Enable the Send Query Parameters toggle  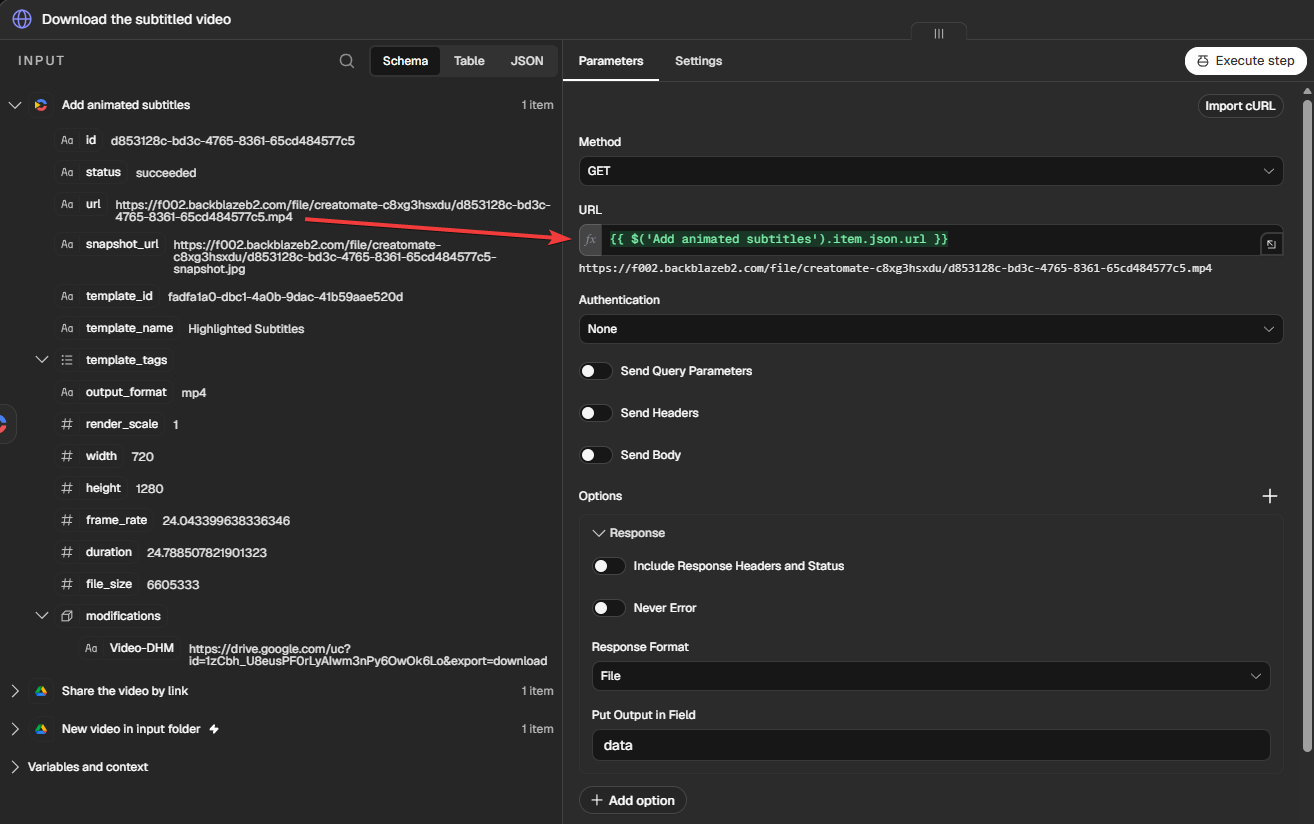[x=596, y=371]
